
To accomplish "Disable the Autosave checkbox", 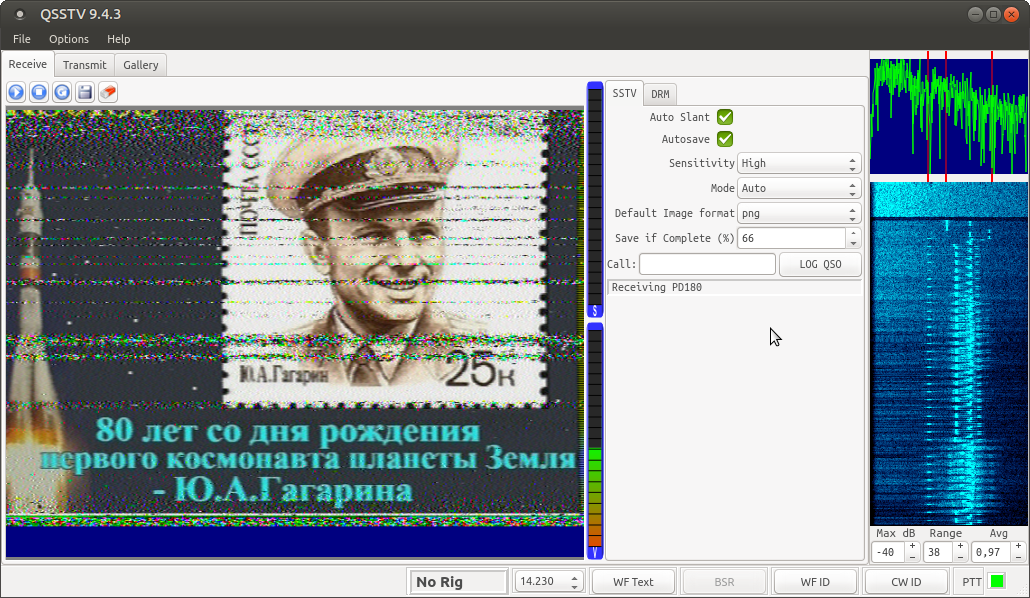I will [725, 139].
